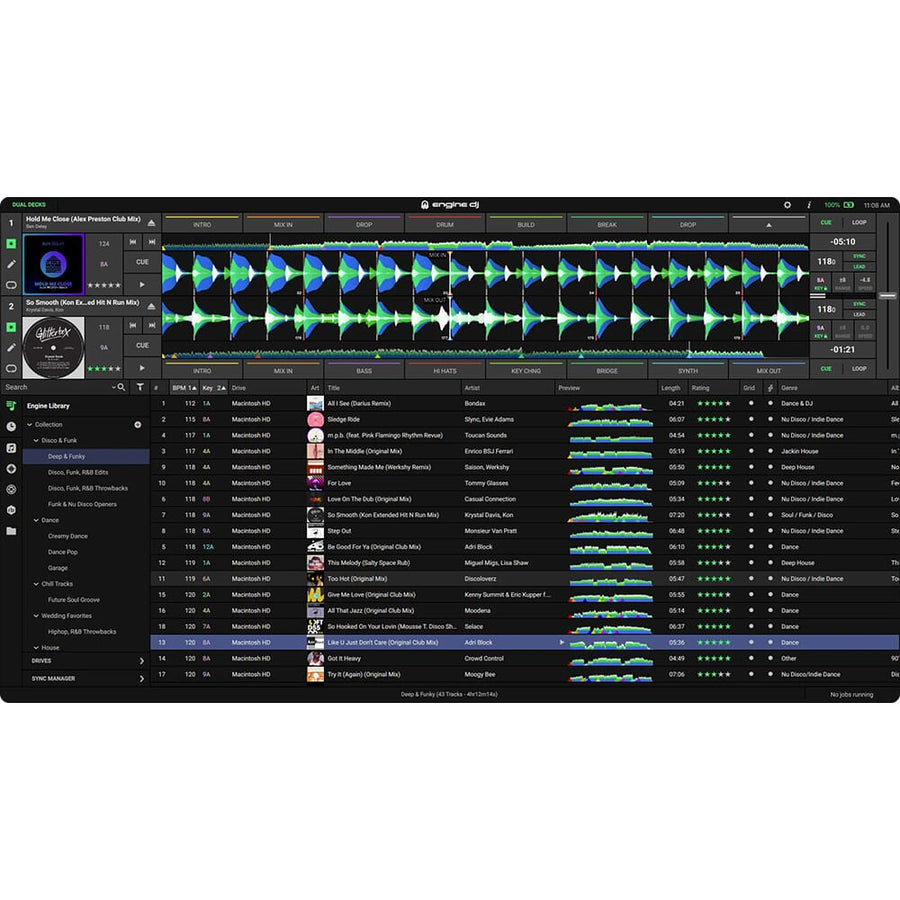The width and height of the screenshot is (900, 900).
Task: Toggle the green active button on deck 1
Action: [11, 243]
